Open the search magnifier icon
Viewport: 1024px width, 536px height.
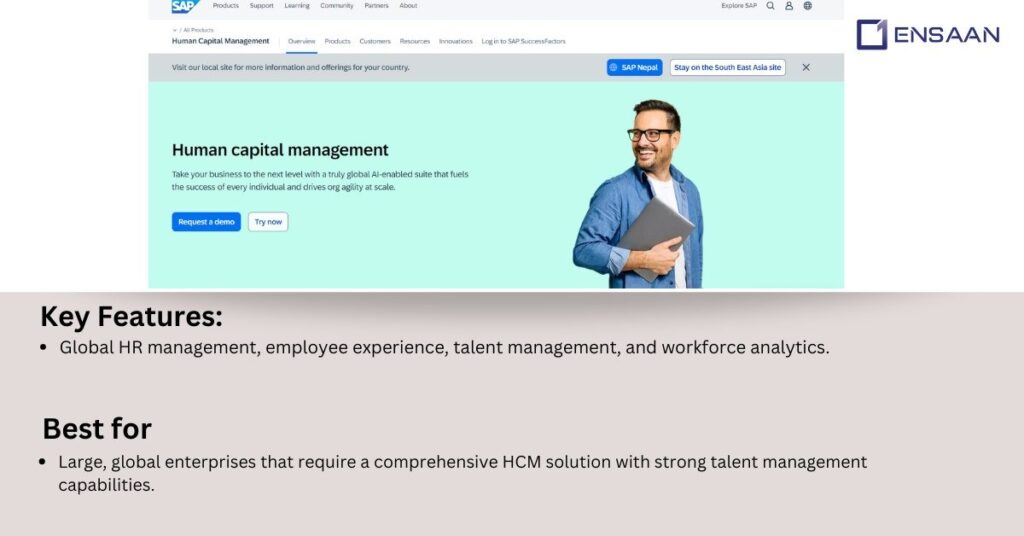pyautogui.click(x=771, y=6)
